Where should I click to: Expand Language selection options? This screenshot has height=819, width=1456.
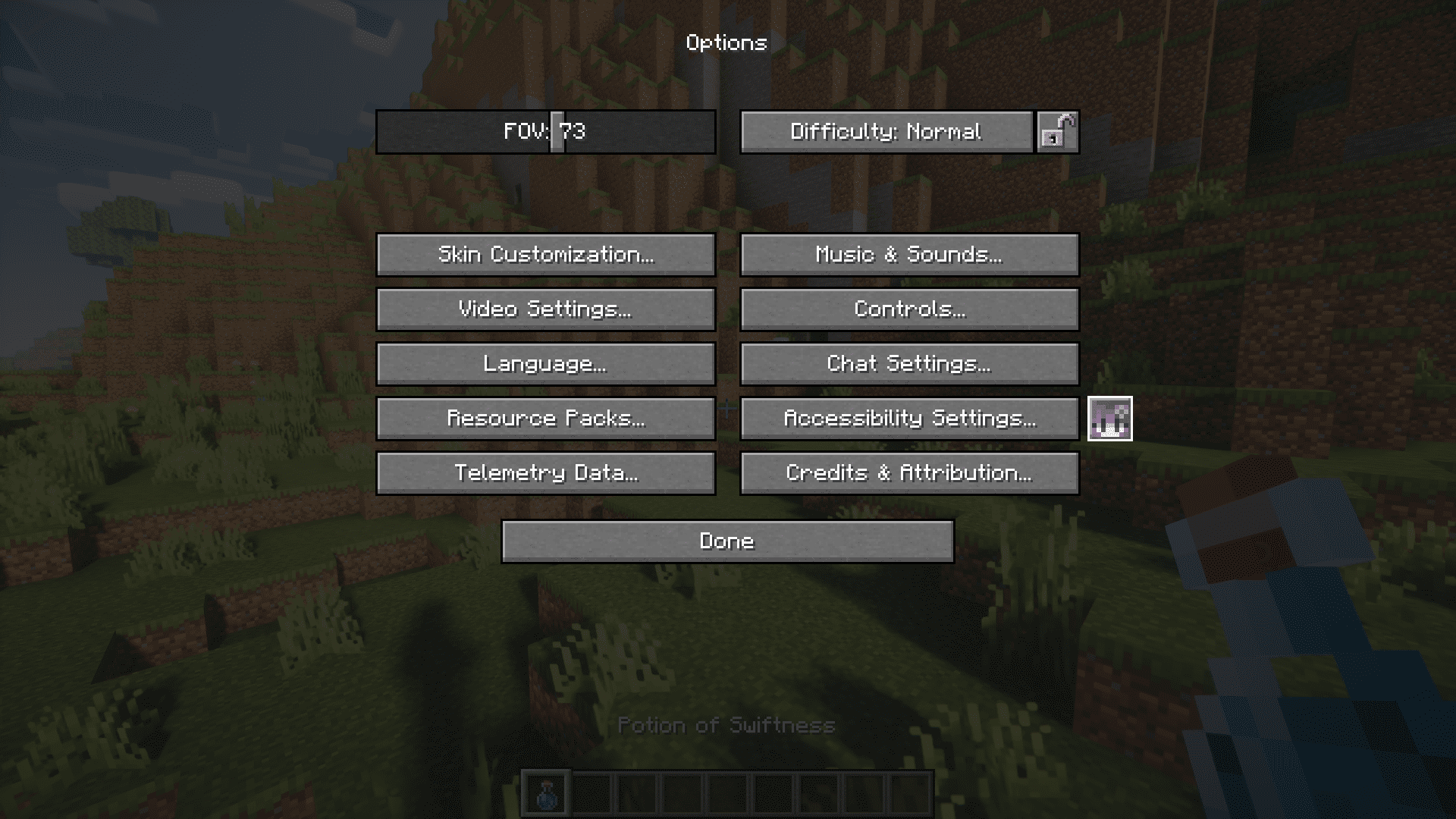click(x=545, y=363)
